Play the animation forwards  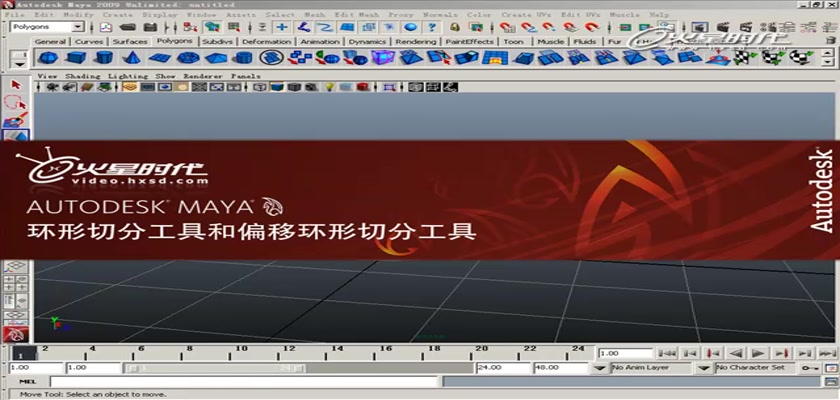[758, 353]
